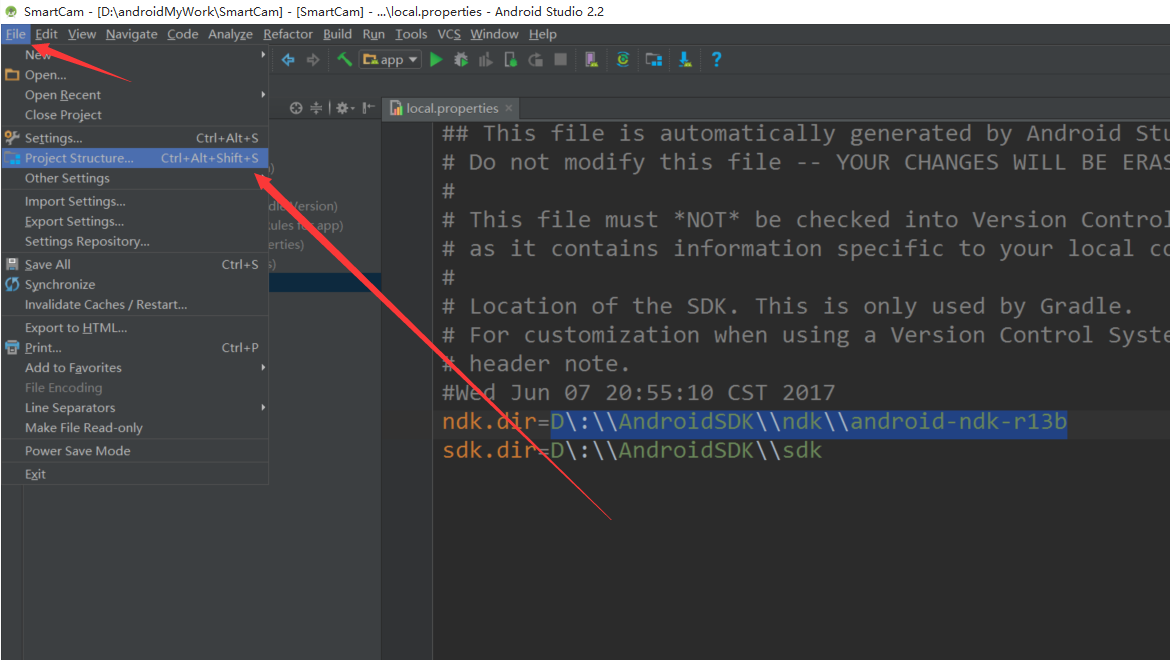This screenshot has width=1170, height=660.
Task: Choose Open... from File menu
Action: click(x=135, y=75)
